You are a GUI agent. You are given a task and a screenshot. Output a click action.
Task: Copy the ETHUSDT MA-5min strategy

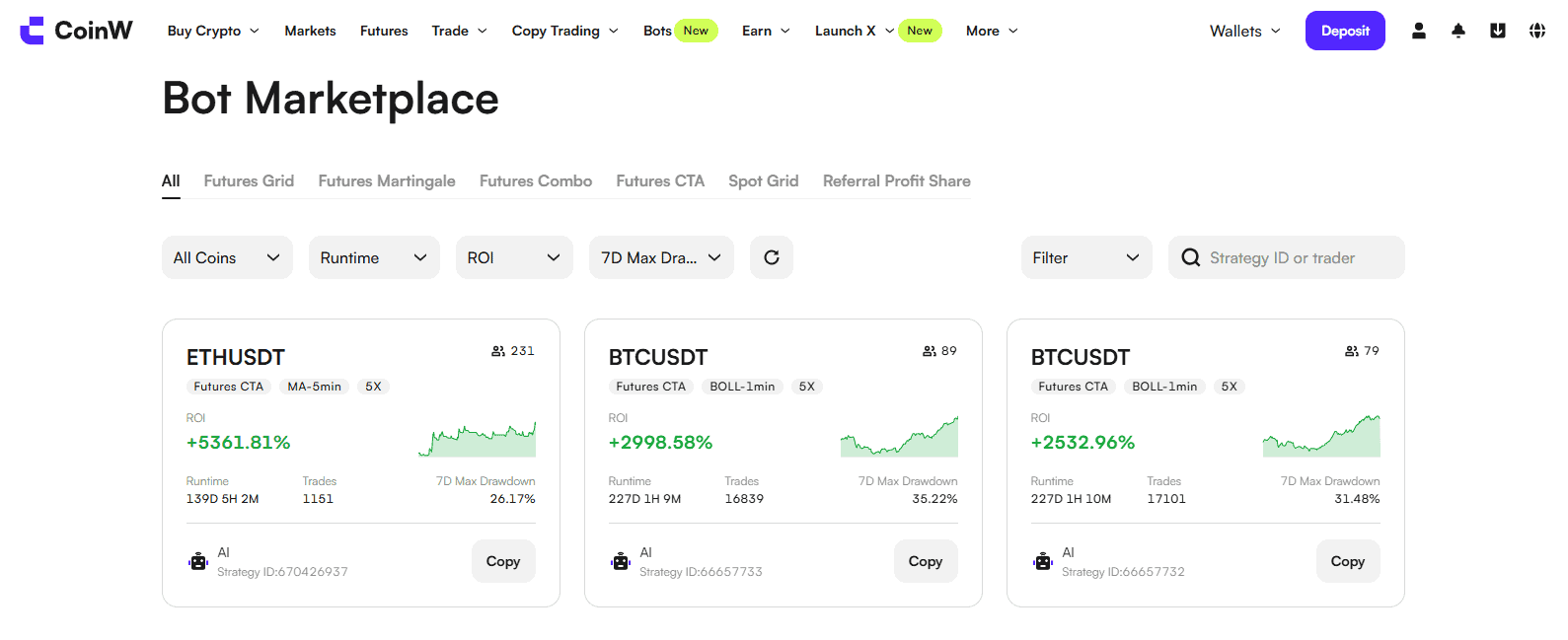point(503,561)
